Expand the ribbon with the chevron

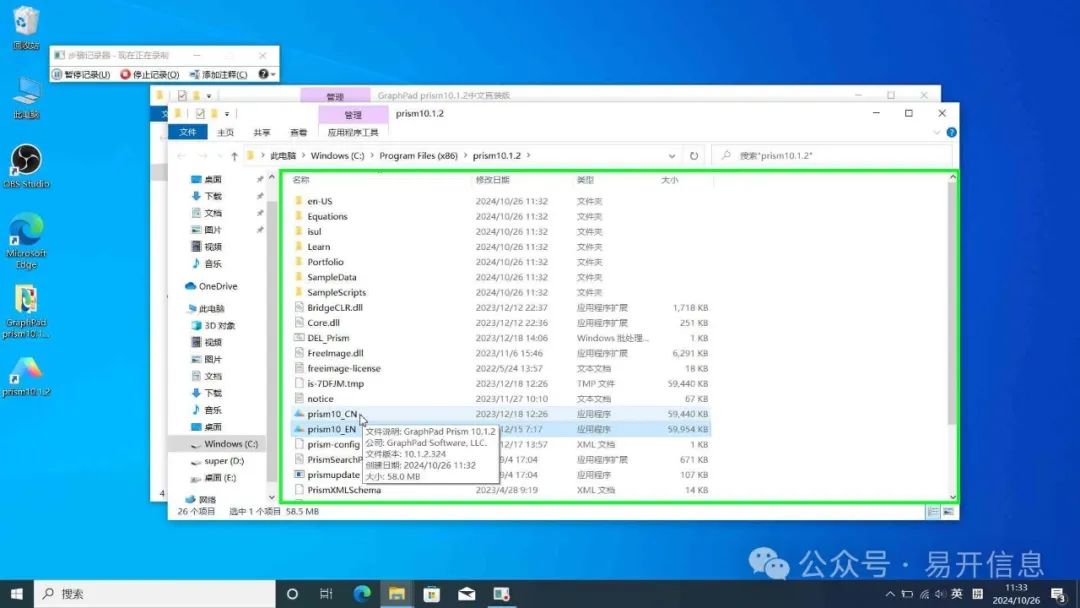936,132
